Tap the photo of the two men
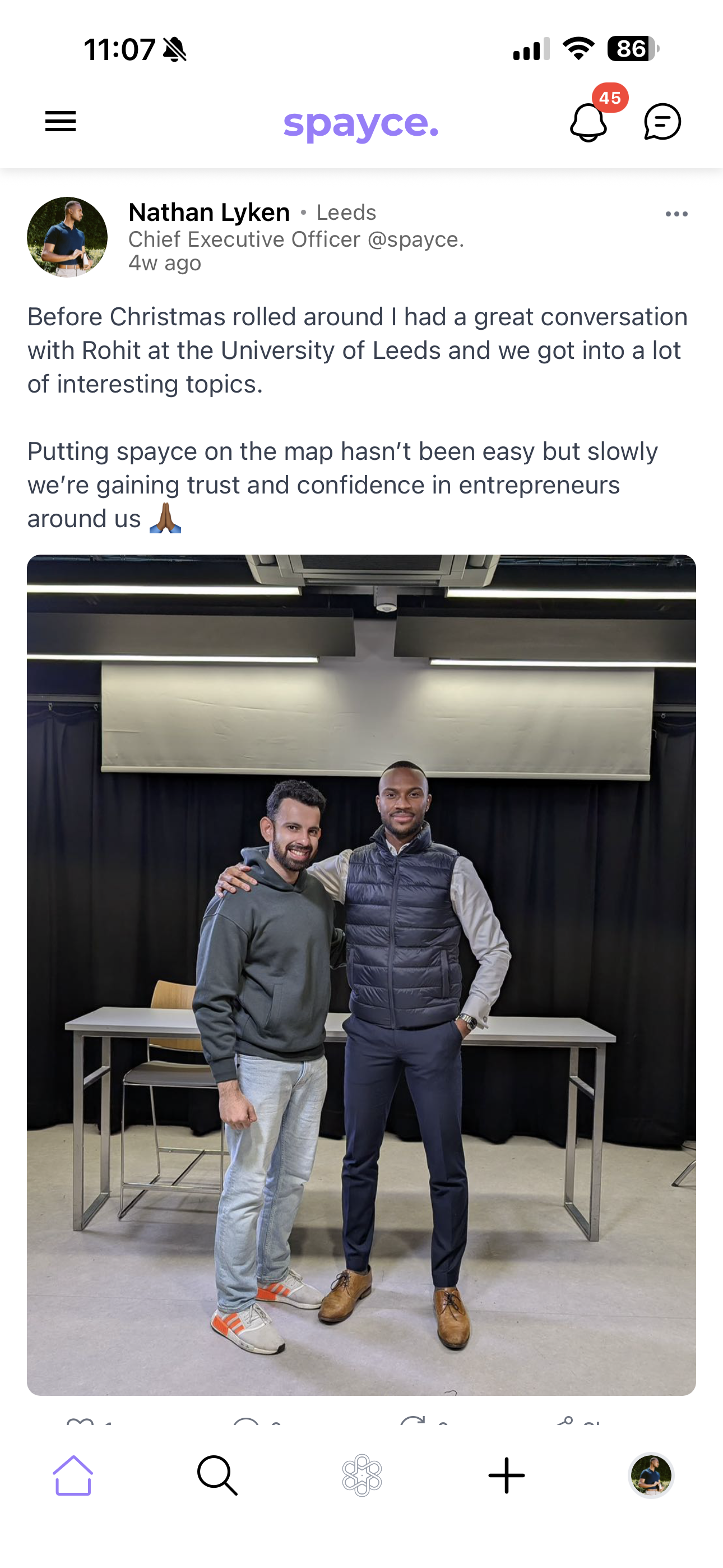 [361, 974]
